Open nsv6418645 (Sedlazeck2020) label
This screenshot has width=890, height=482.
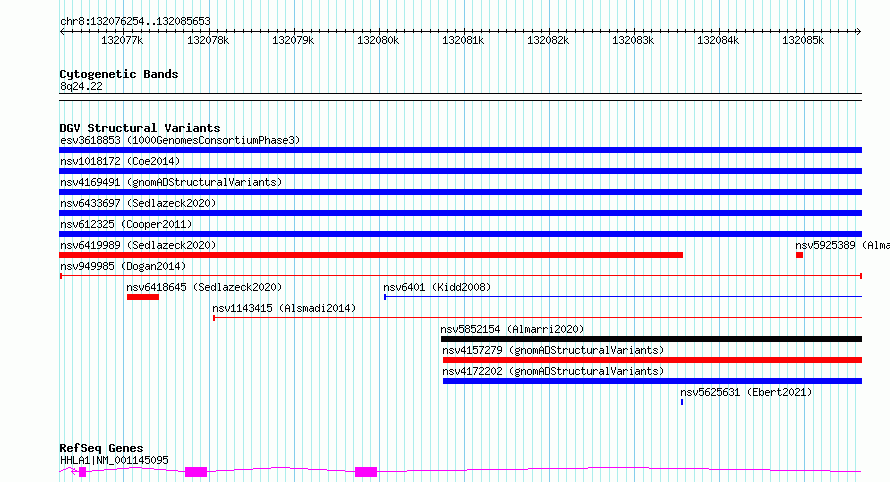click(x=204, y=287)
